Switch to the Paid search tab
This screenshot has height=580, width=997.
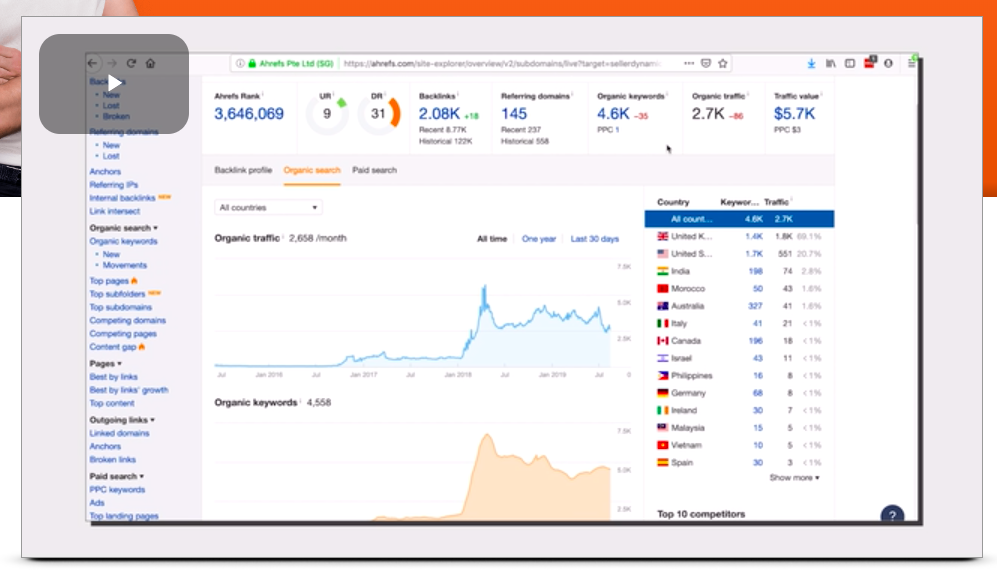[375, 170]
